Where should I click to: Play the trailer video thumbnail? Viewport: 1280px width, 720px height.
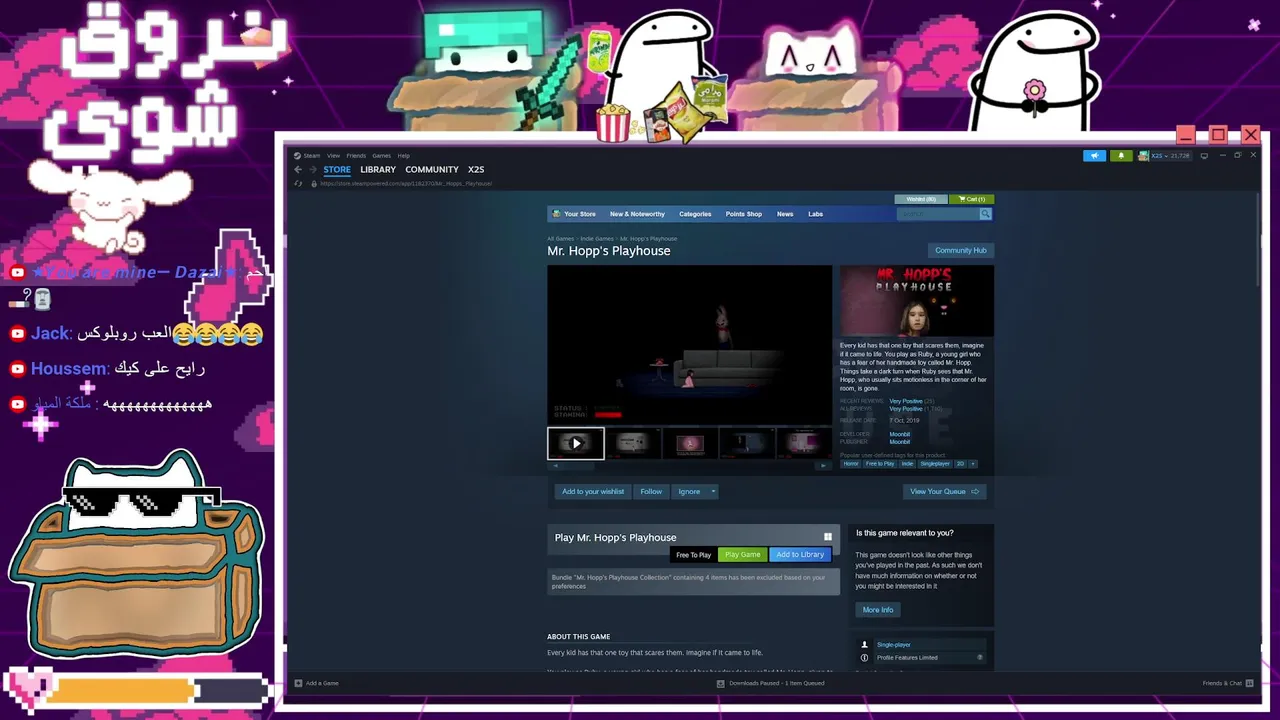[x=575, y=443]
